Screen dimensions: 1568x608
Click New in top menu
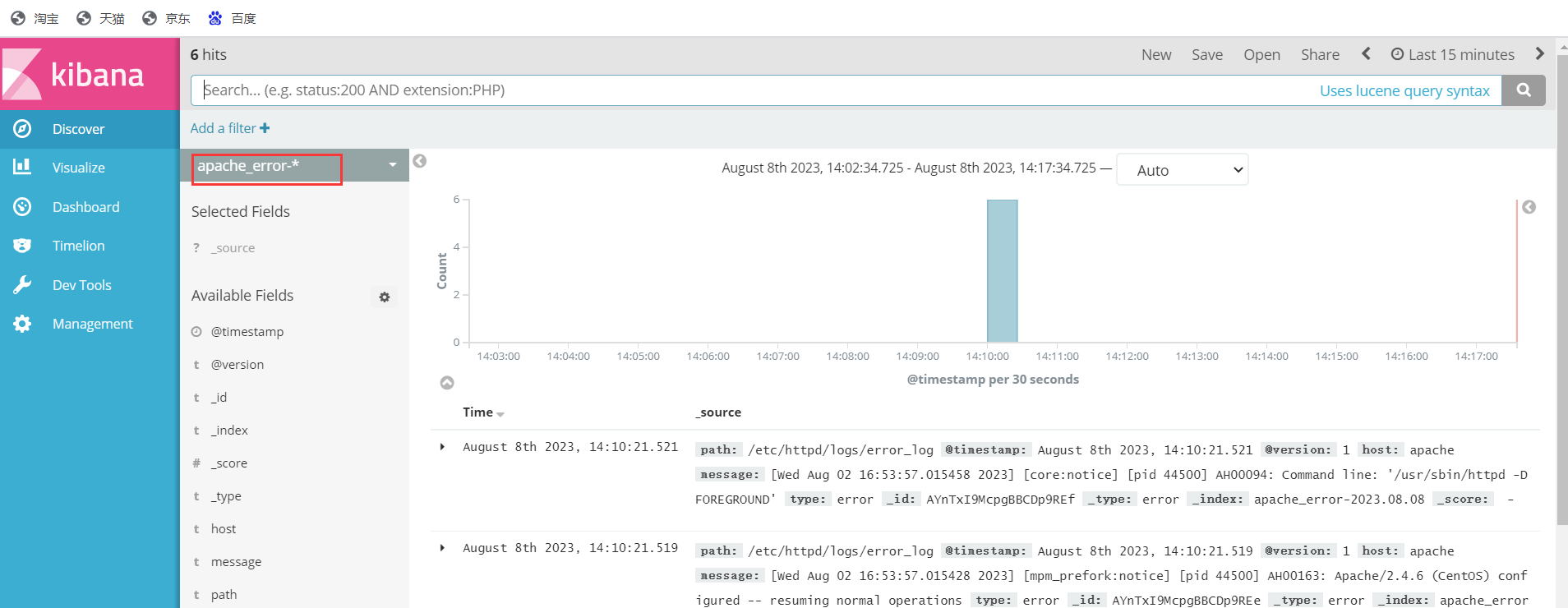point(1156,54)
